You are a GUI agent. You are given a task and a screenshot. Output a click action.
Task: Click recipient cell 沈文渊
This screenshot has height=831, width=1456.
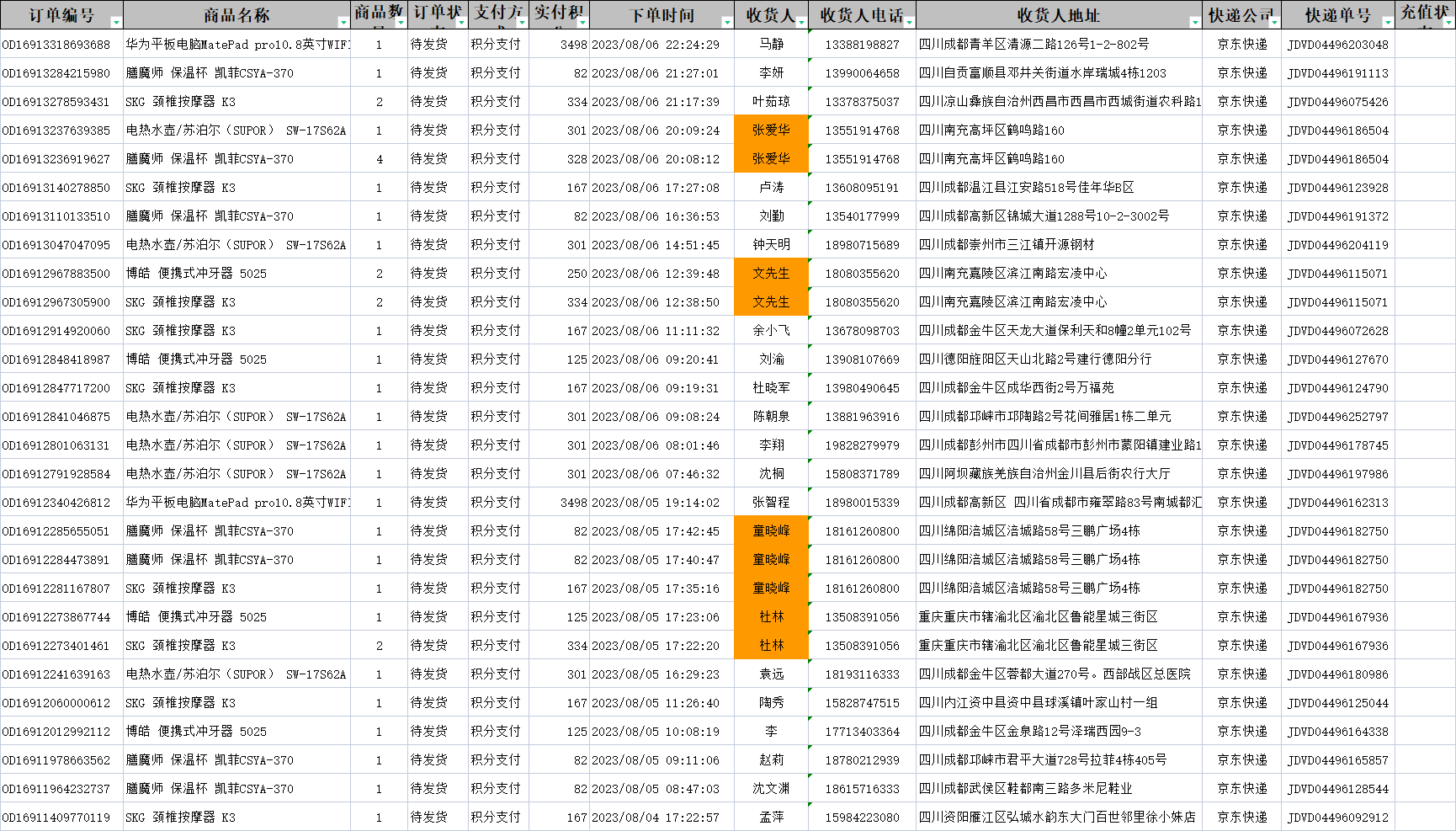point(771,789)
